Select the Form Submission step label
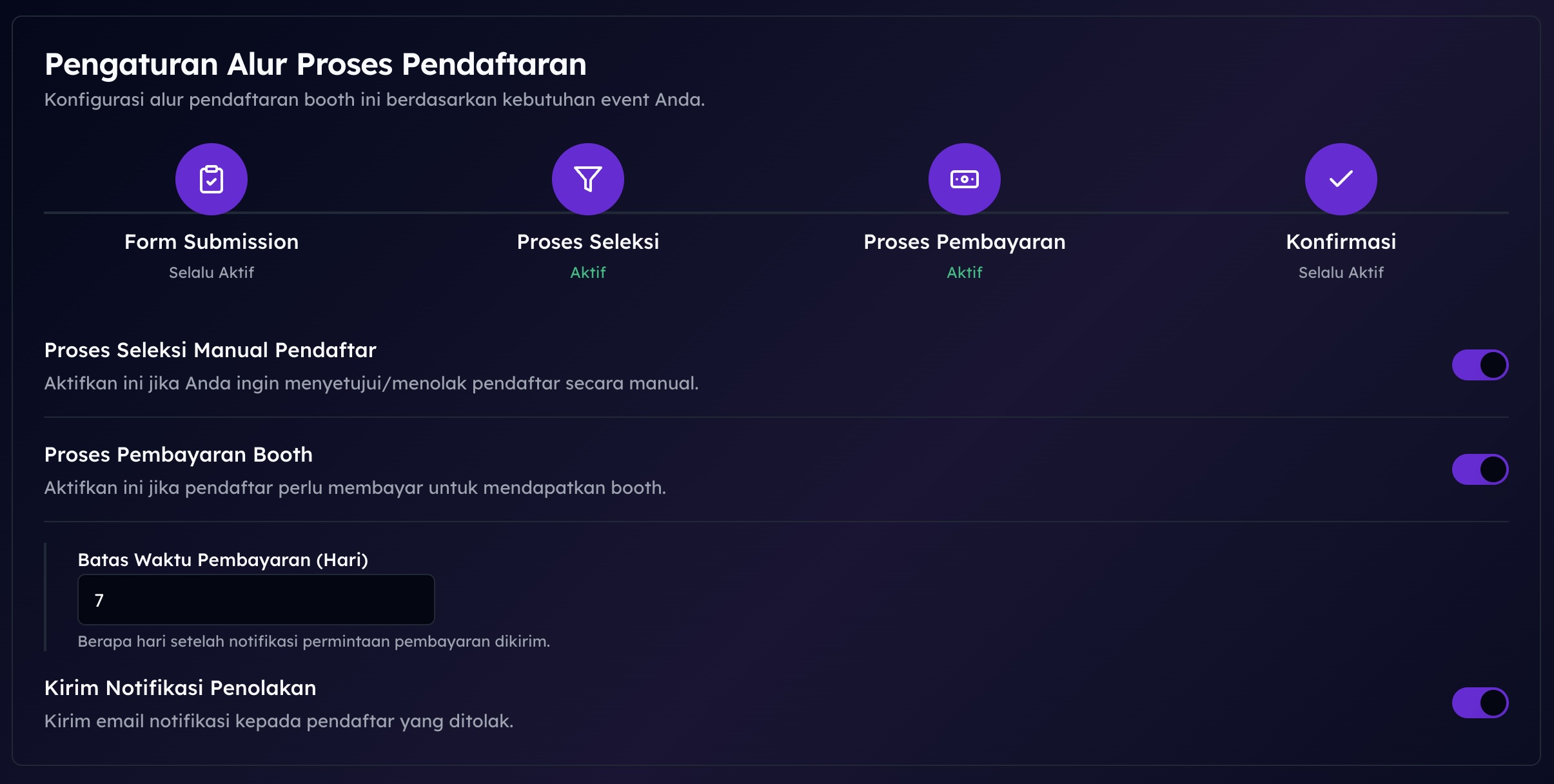Viewport: 1554px width, 784px height. pos(211,242)
